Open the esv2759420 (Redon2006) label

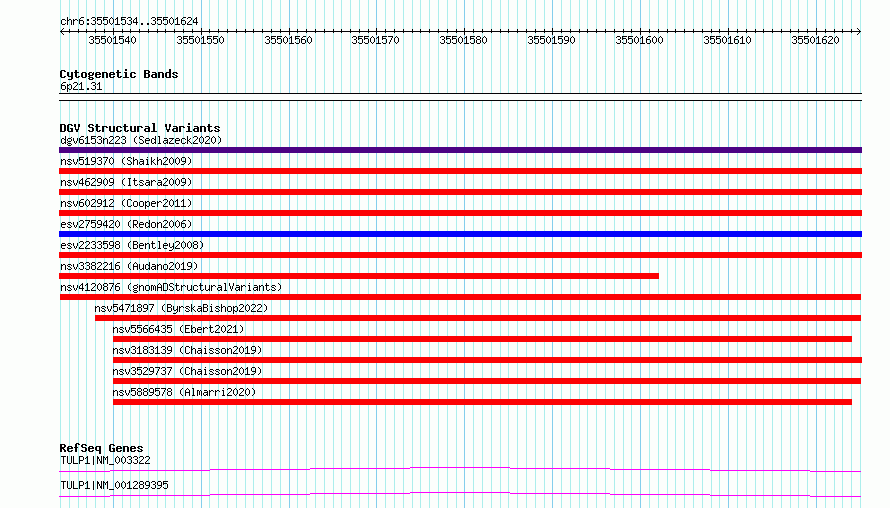point(126,224)
